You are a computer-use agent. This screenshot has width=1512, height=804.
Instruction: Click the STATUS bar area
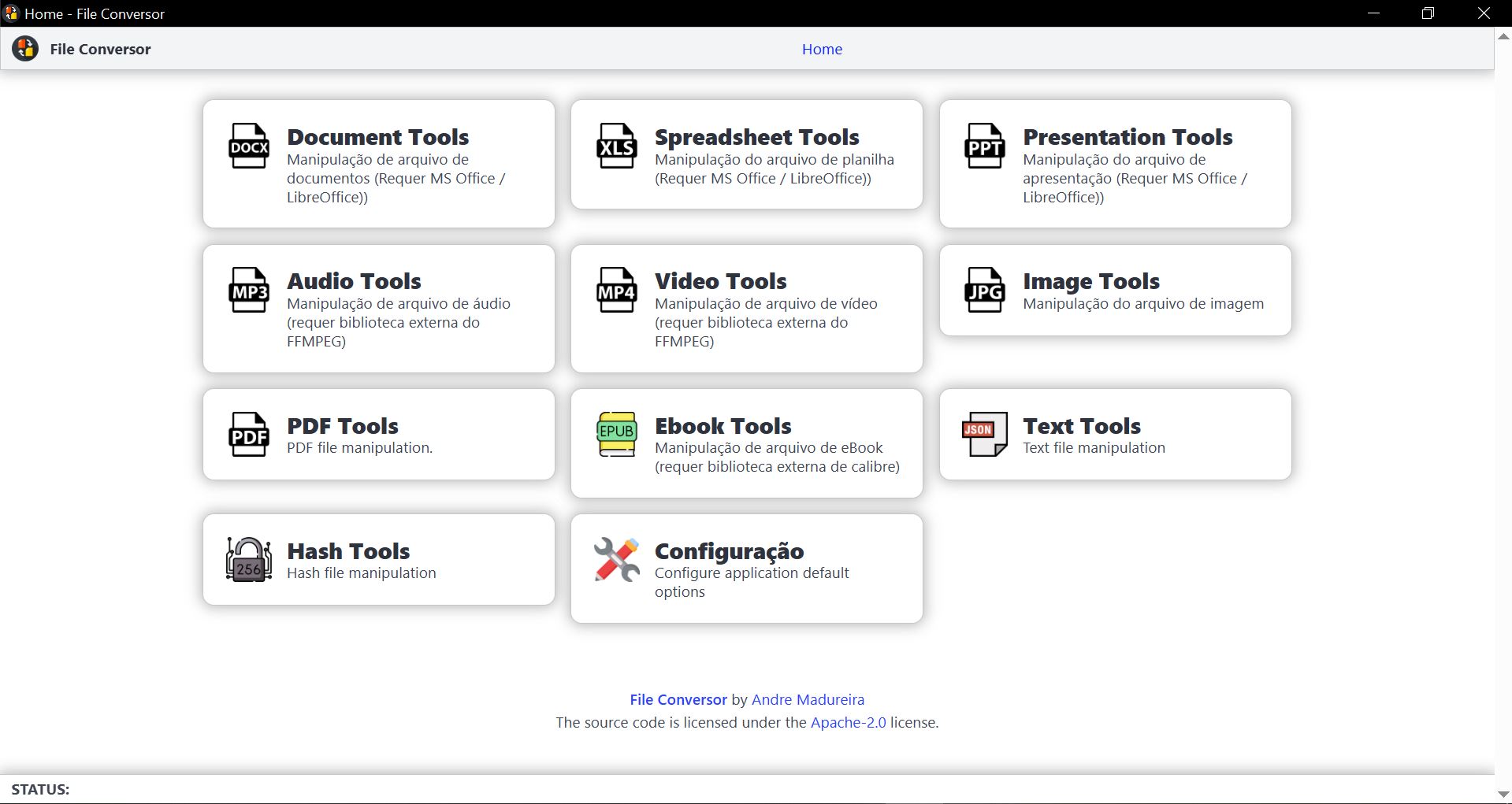[41, 789]
